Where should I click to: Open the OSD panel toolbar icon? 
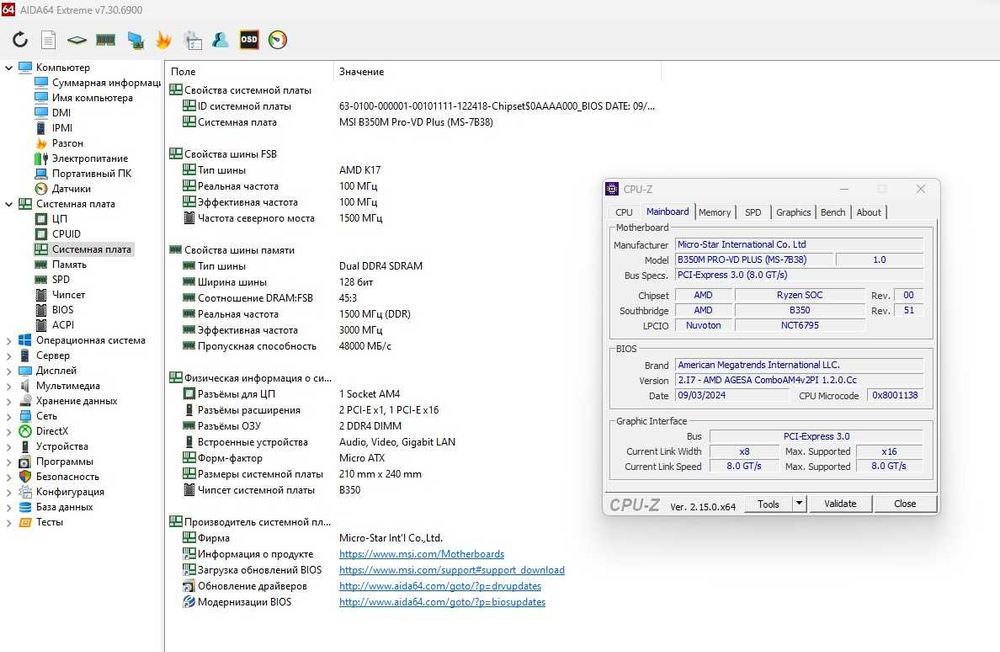click(249, 40)
